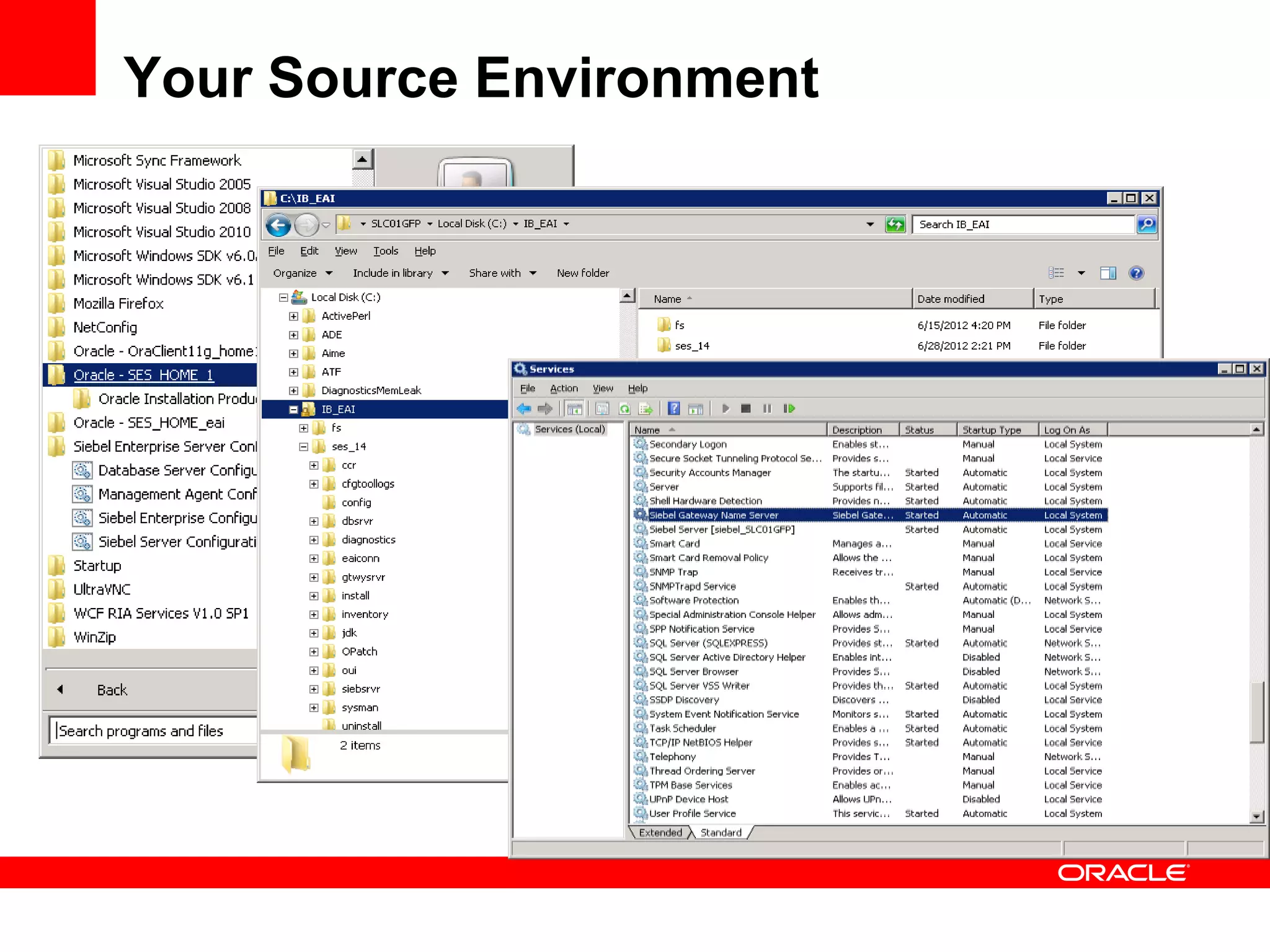This screenshot has width=1270, height=952.
Task: Open Siebel Server Configuration shortcut
Action: (x=164, y=542)
